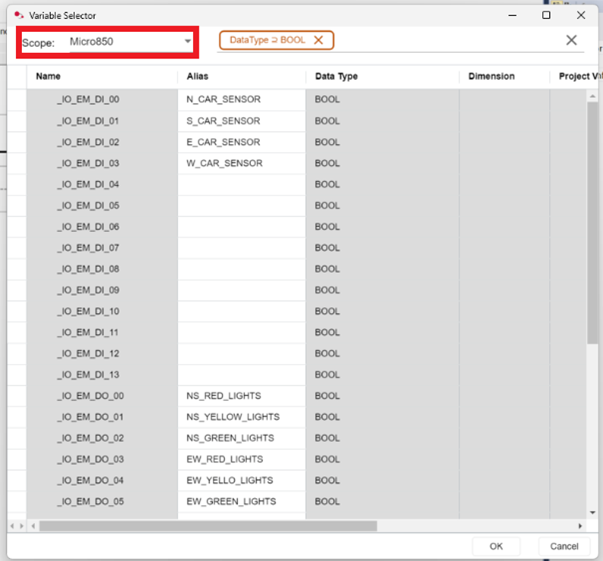This screenshot has height=561, width=603.
Task: Sort by the Name column header
Action: click(x=48, y=76)
